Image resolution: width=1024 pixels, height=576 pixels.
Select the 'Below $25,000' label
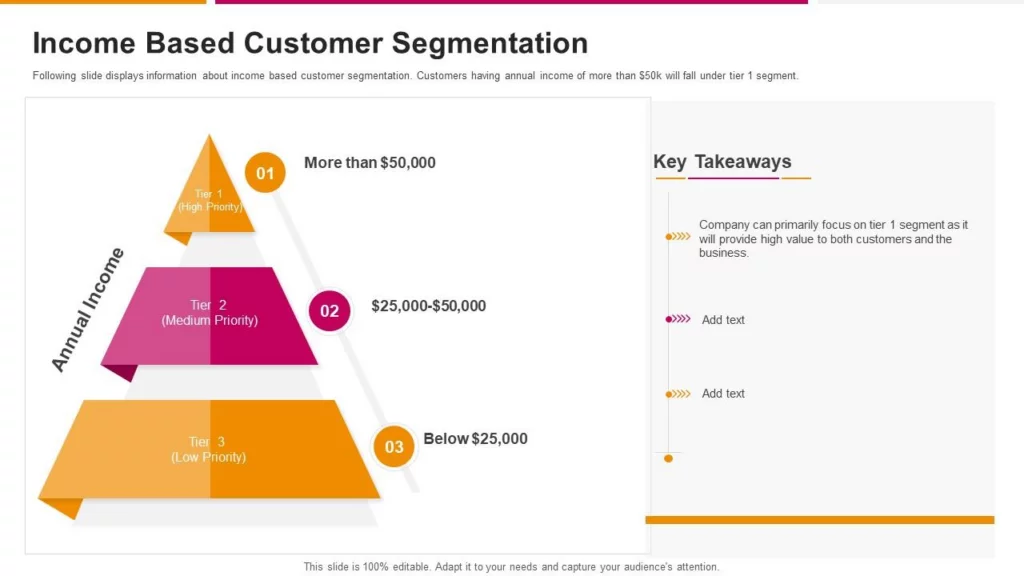point(475,438)
